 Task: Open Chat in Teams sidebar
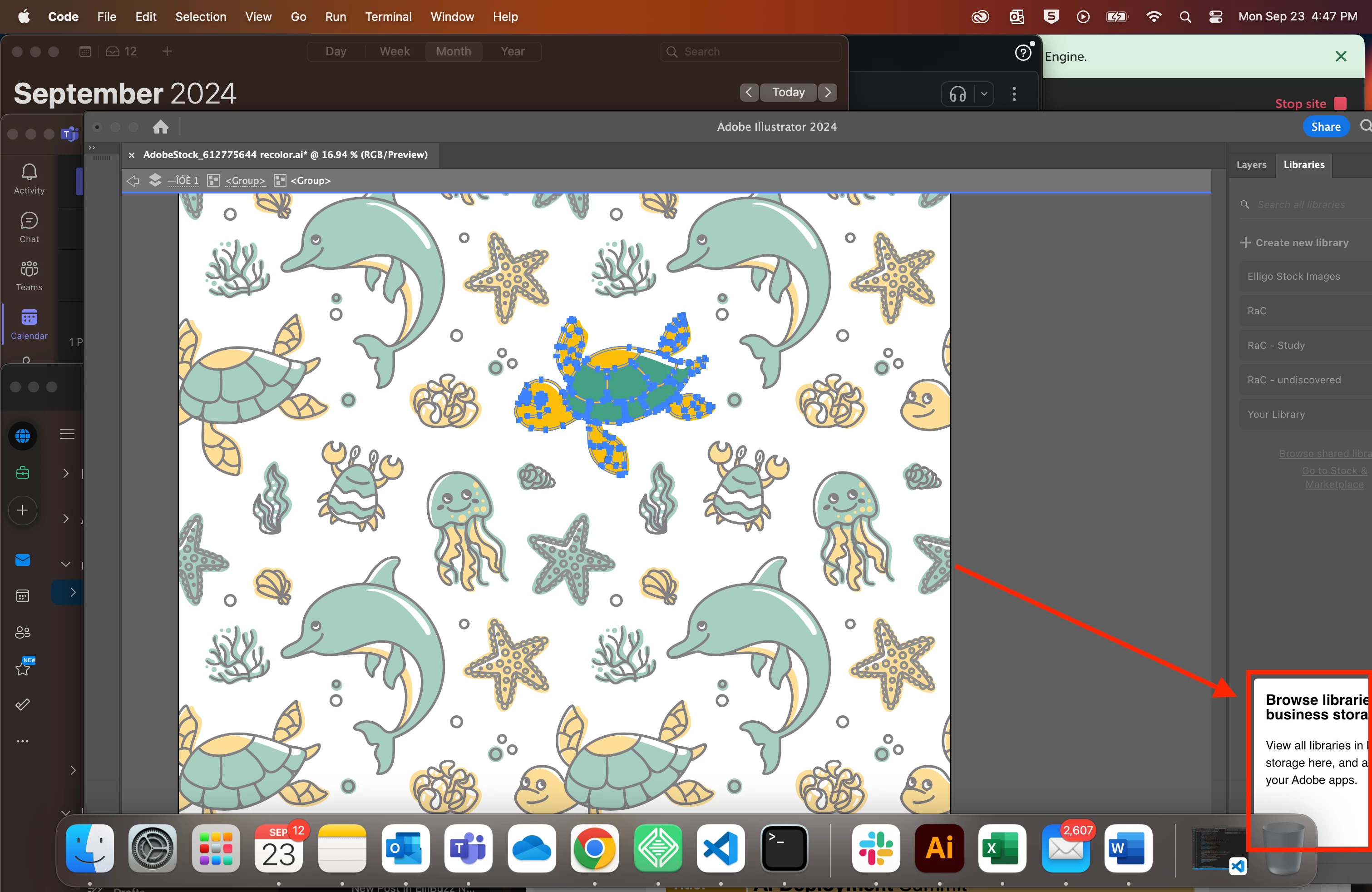click(x=29, y=227)
